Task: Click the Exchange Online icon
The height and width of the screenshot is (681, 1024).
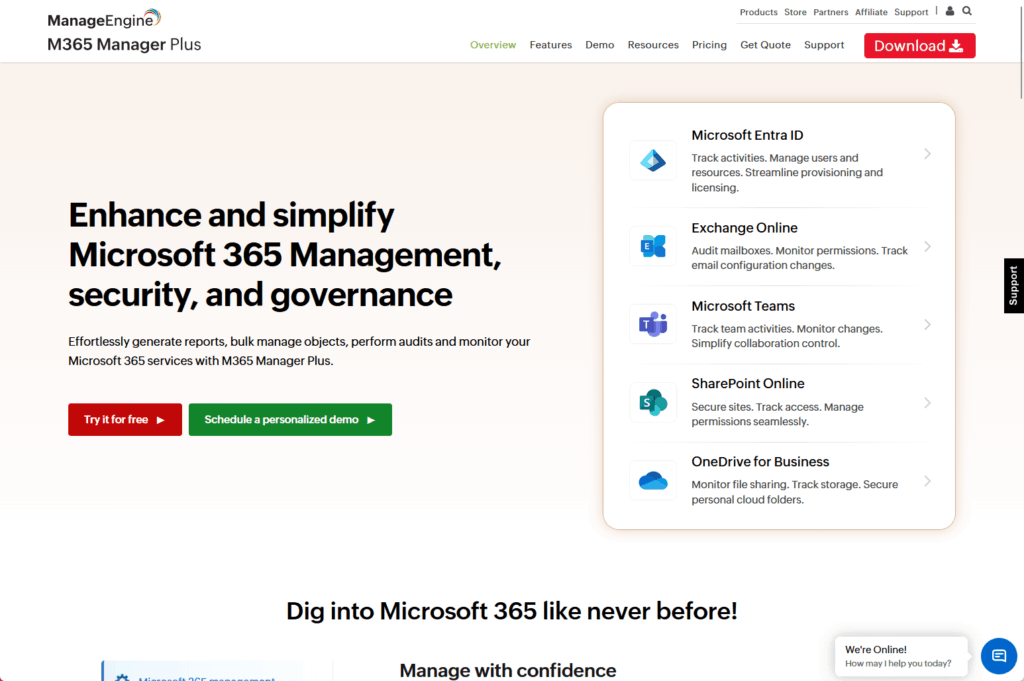Action: 652,246
